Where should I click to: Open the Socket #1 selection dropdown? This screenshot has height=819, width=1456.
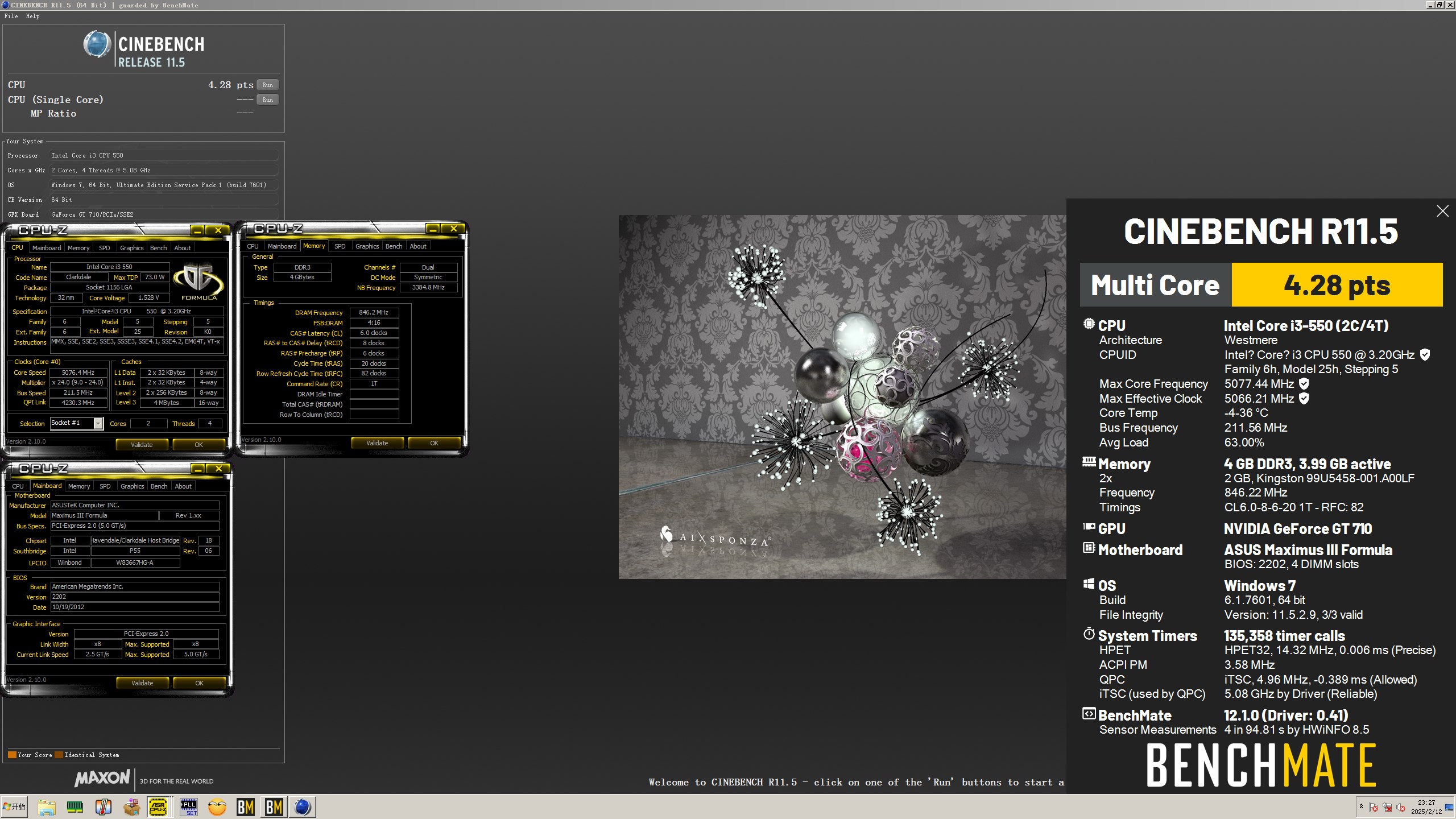98,423
